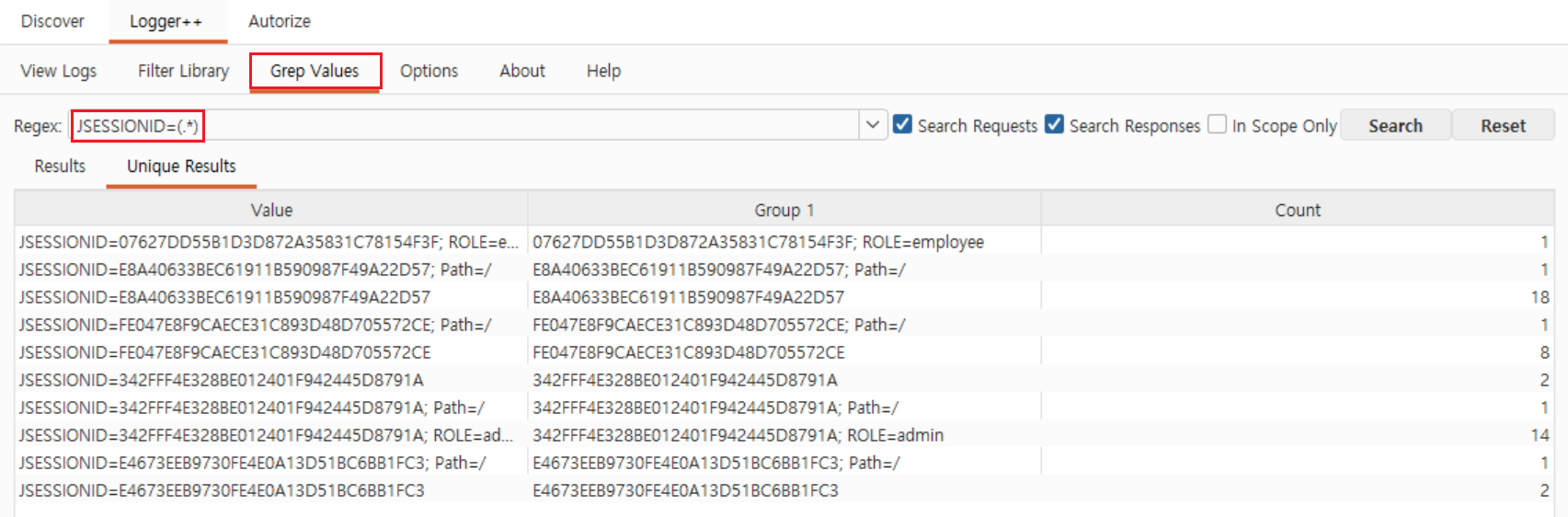Open the Filter Library tab
The height and width of the screenshot is (517, 1568).
(x=183, y=71)
